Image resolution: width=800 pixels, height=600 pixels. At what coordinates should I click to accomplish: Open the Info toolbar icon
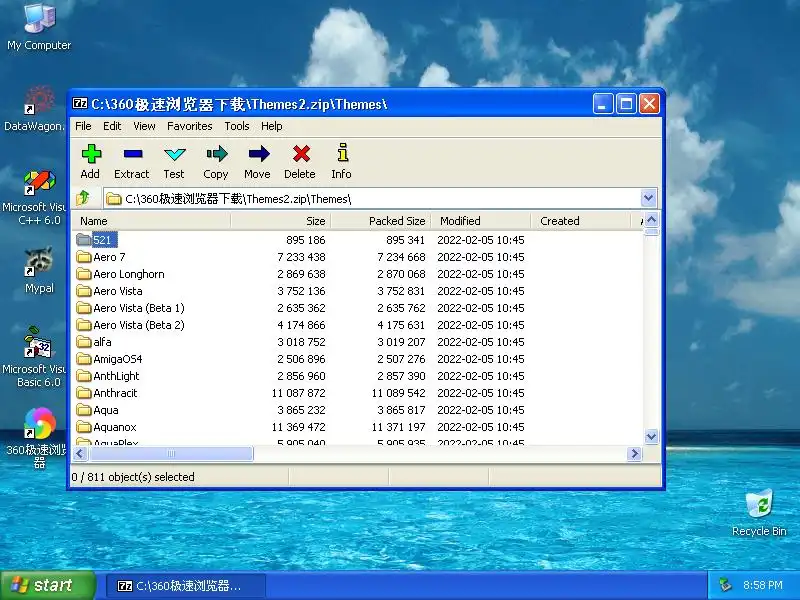pyautogui.click(x=343, y=153)
